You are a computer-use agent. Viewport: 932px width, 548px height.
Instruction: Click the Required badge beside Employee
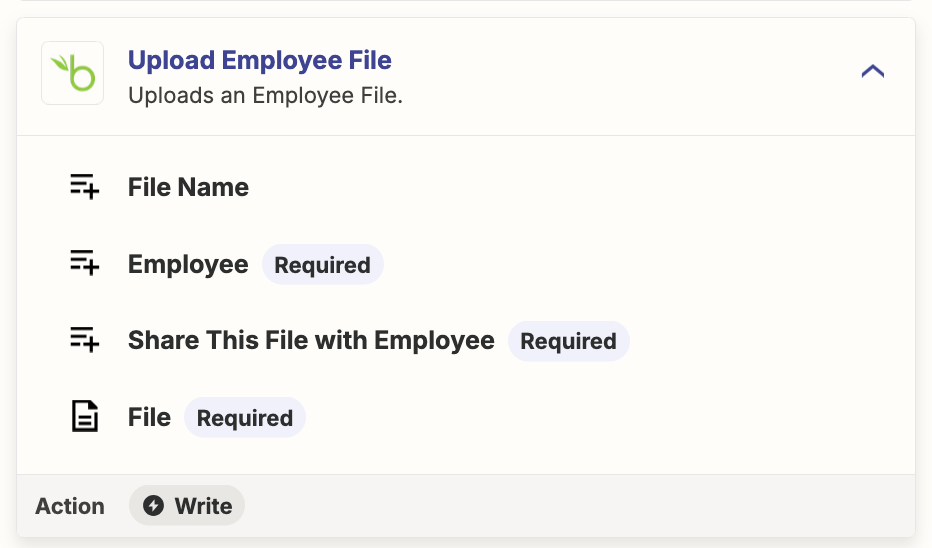323,264
